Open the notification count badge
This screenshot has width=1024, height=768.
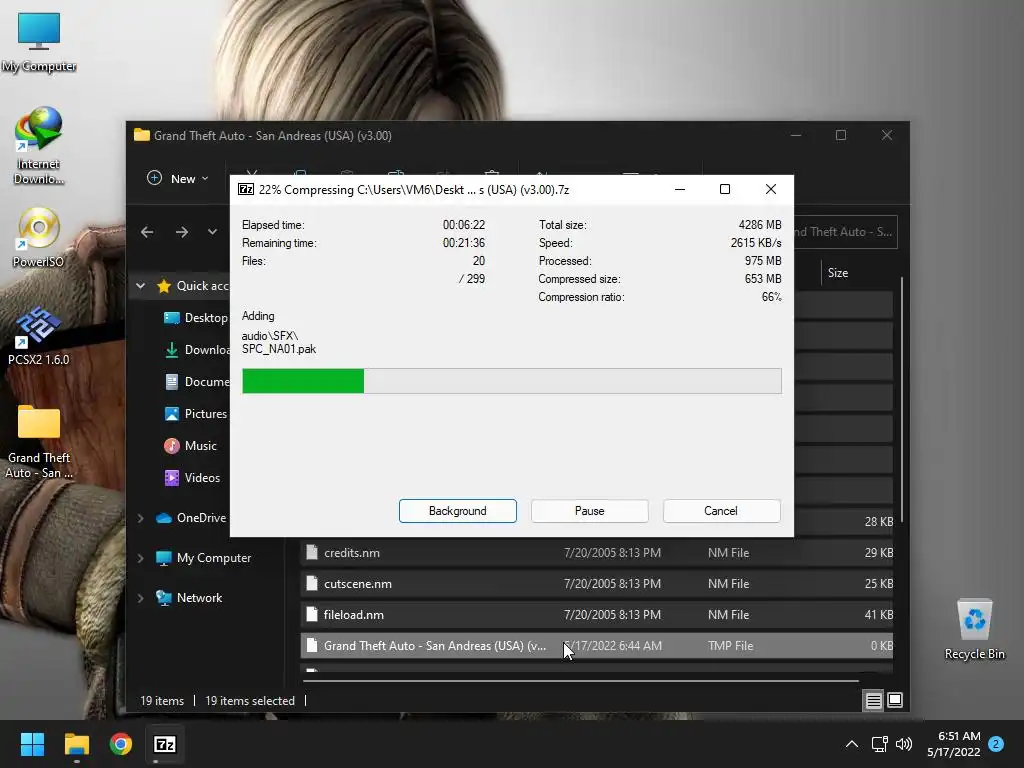tap(996, 744)
